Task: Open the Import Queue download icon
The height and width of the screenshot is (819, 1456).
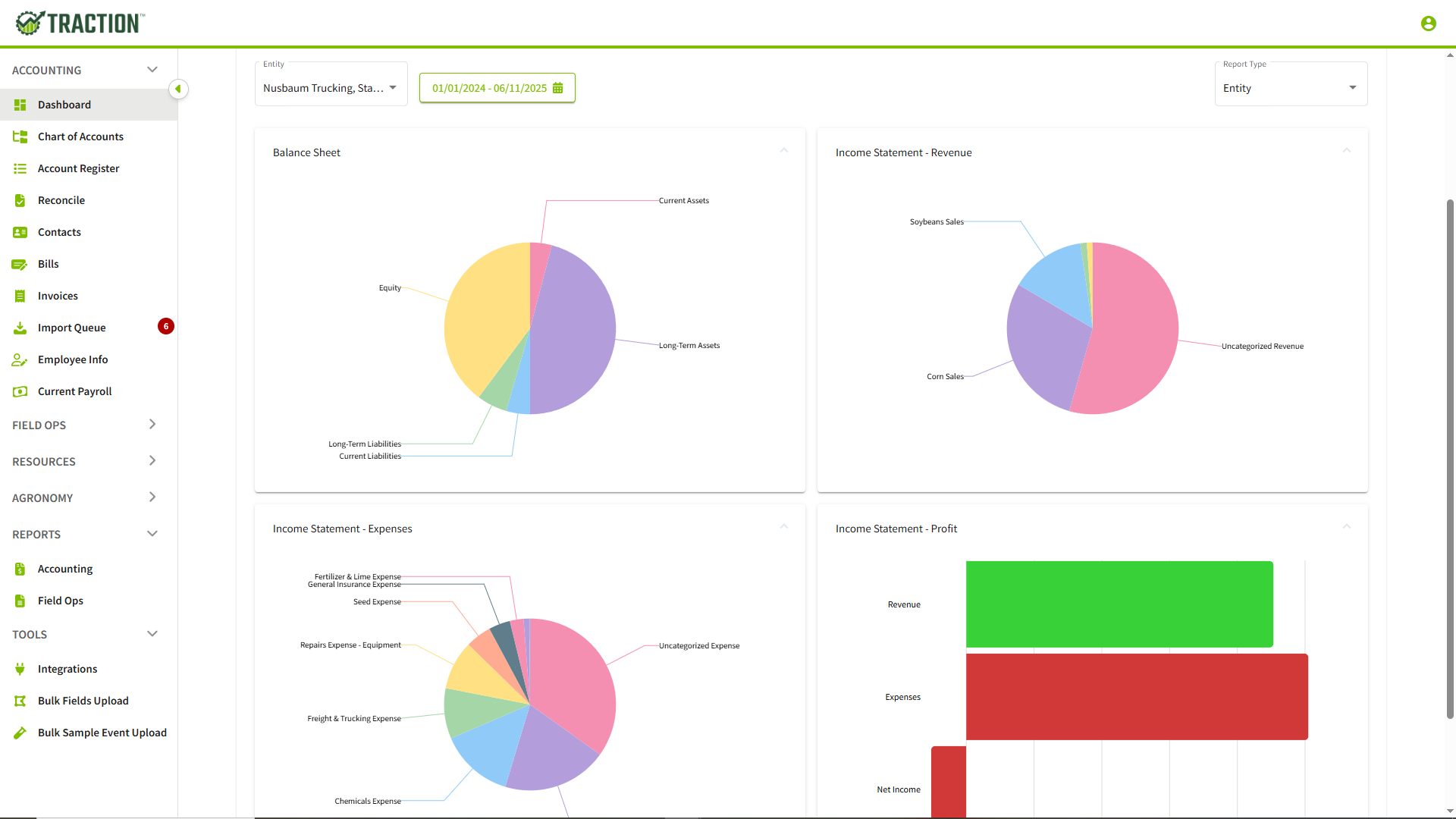Action: (20, 328)
